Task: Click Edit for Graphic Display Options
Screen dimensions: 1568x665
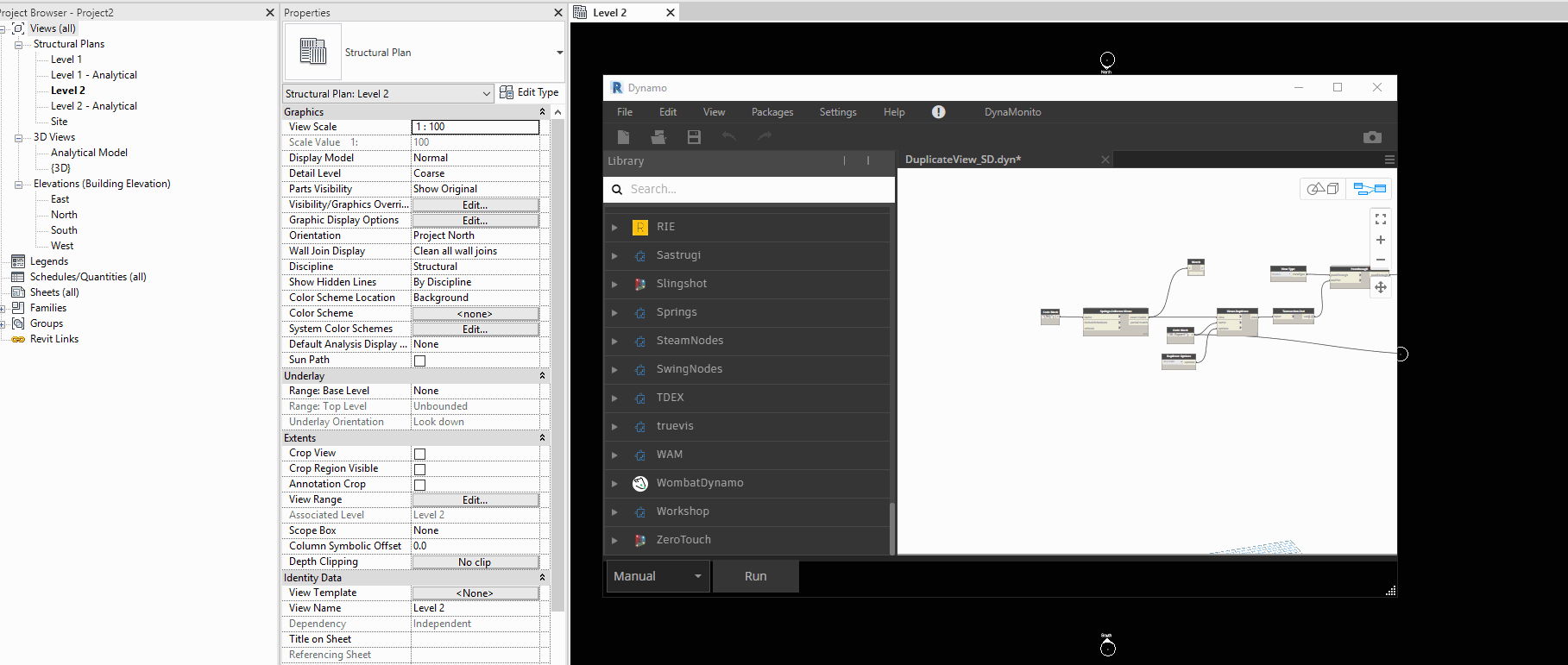Action: [475, 221]
